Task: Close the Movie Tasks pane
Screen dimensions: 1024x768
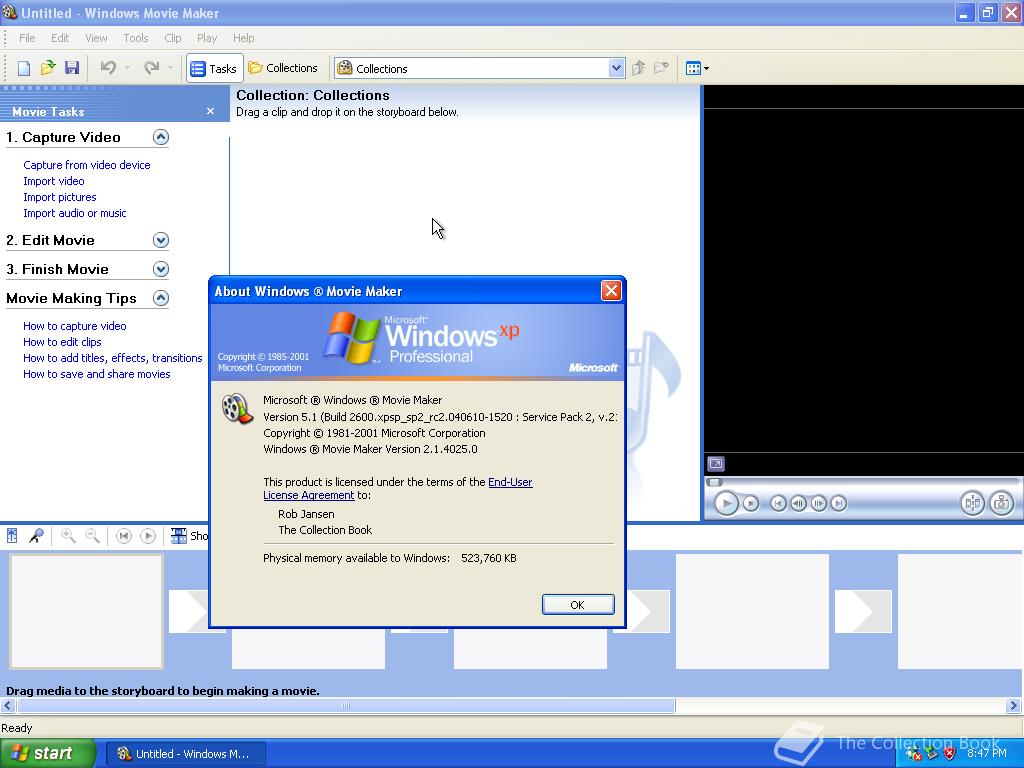Action: pos(210,111)
